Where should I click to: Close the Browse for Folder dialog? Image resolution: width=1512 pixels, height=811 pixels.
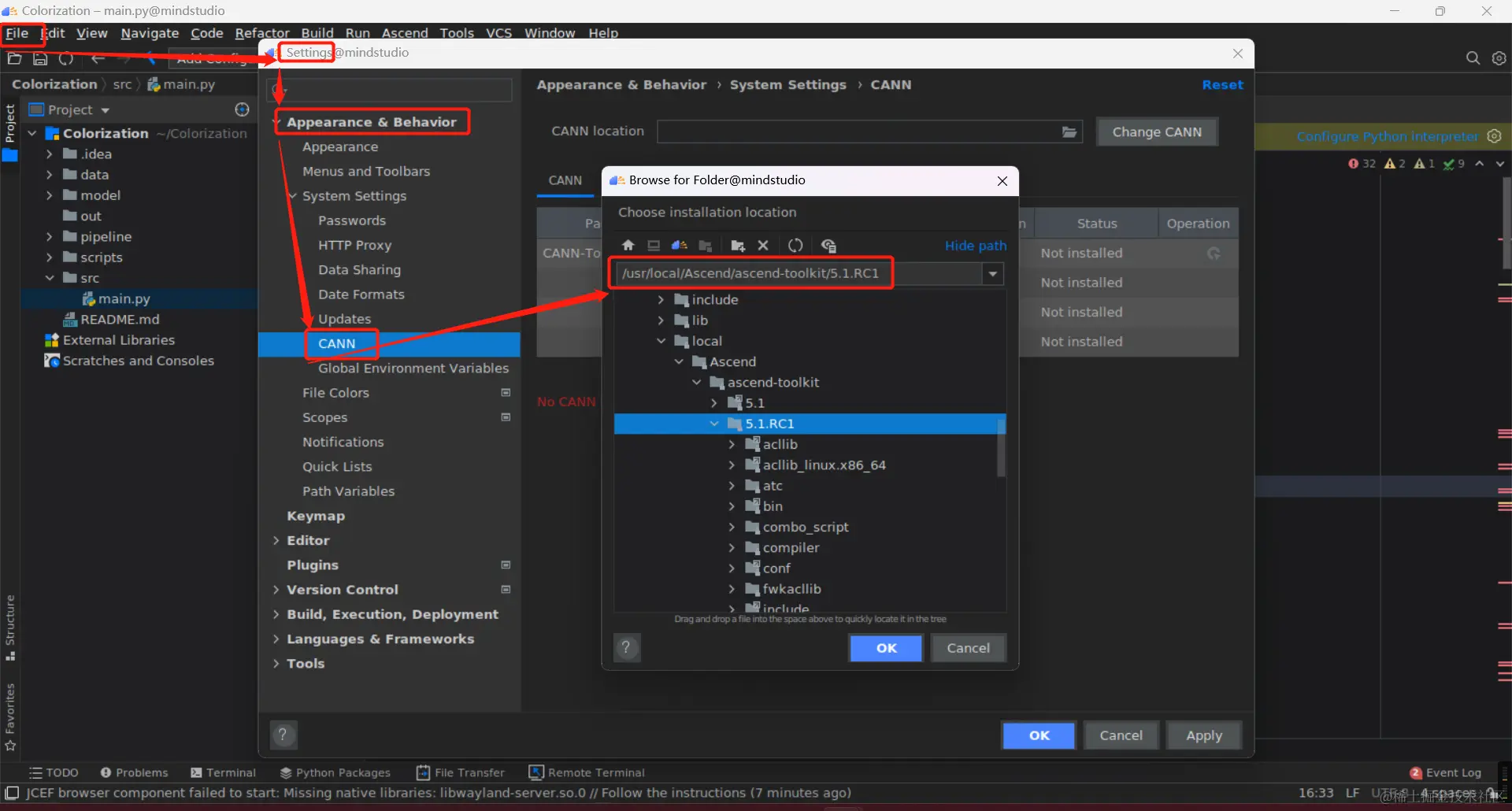coord(1002,181)
